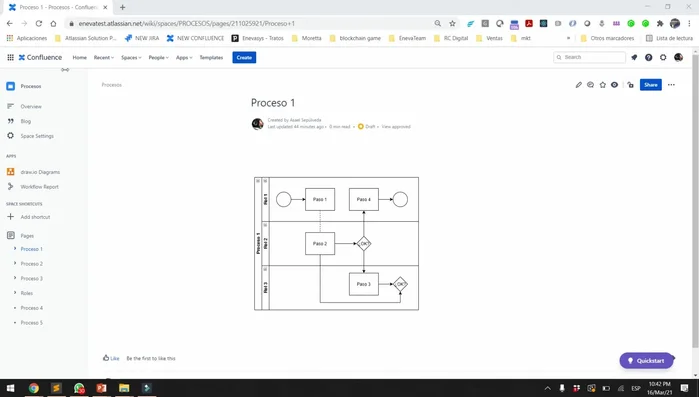This screenshot has width=699, height=397.
Task: Open the EnevaTeam bookmark folder
Action: pos(407,38)
